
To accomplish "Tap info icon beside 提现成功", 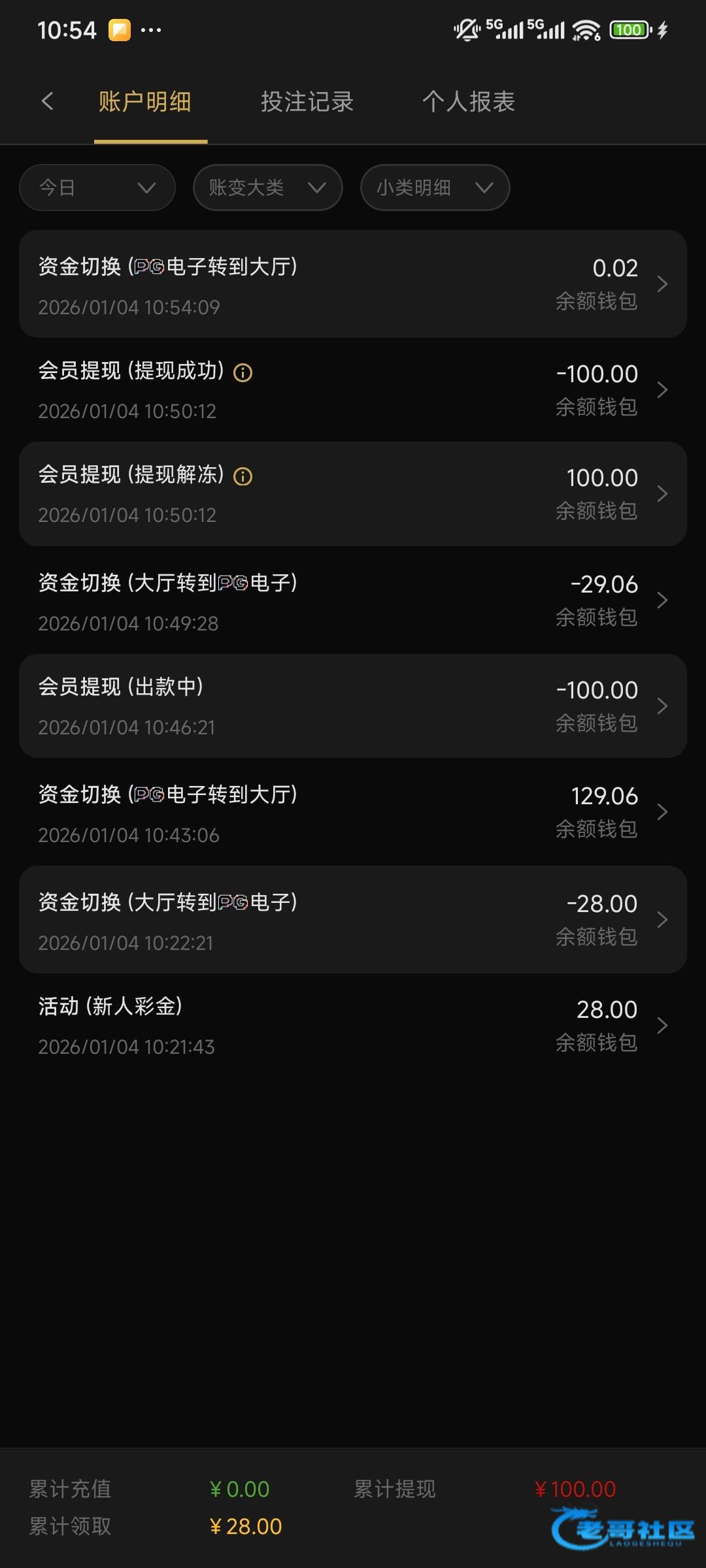I will pos(243,372).
